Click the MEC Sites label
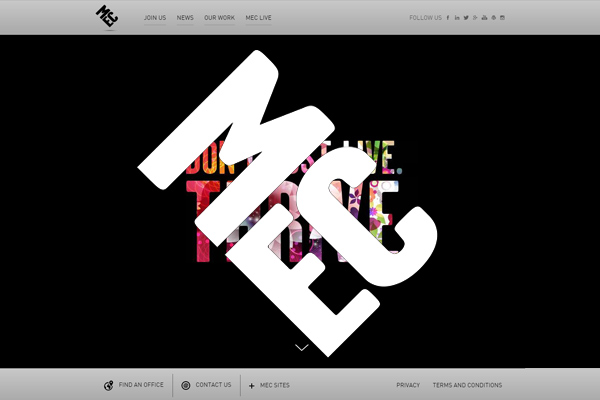 275,385
